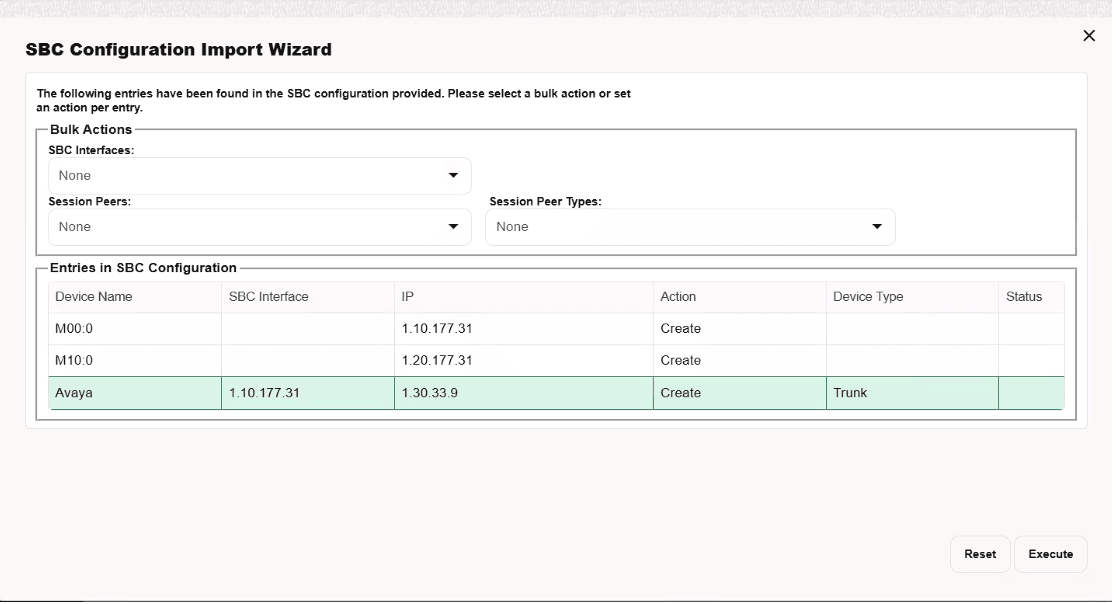The width and height of the screenshot is (1116, 604).
Task: Click the Device Type column header
Action: tap(868, 297)
